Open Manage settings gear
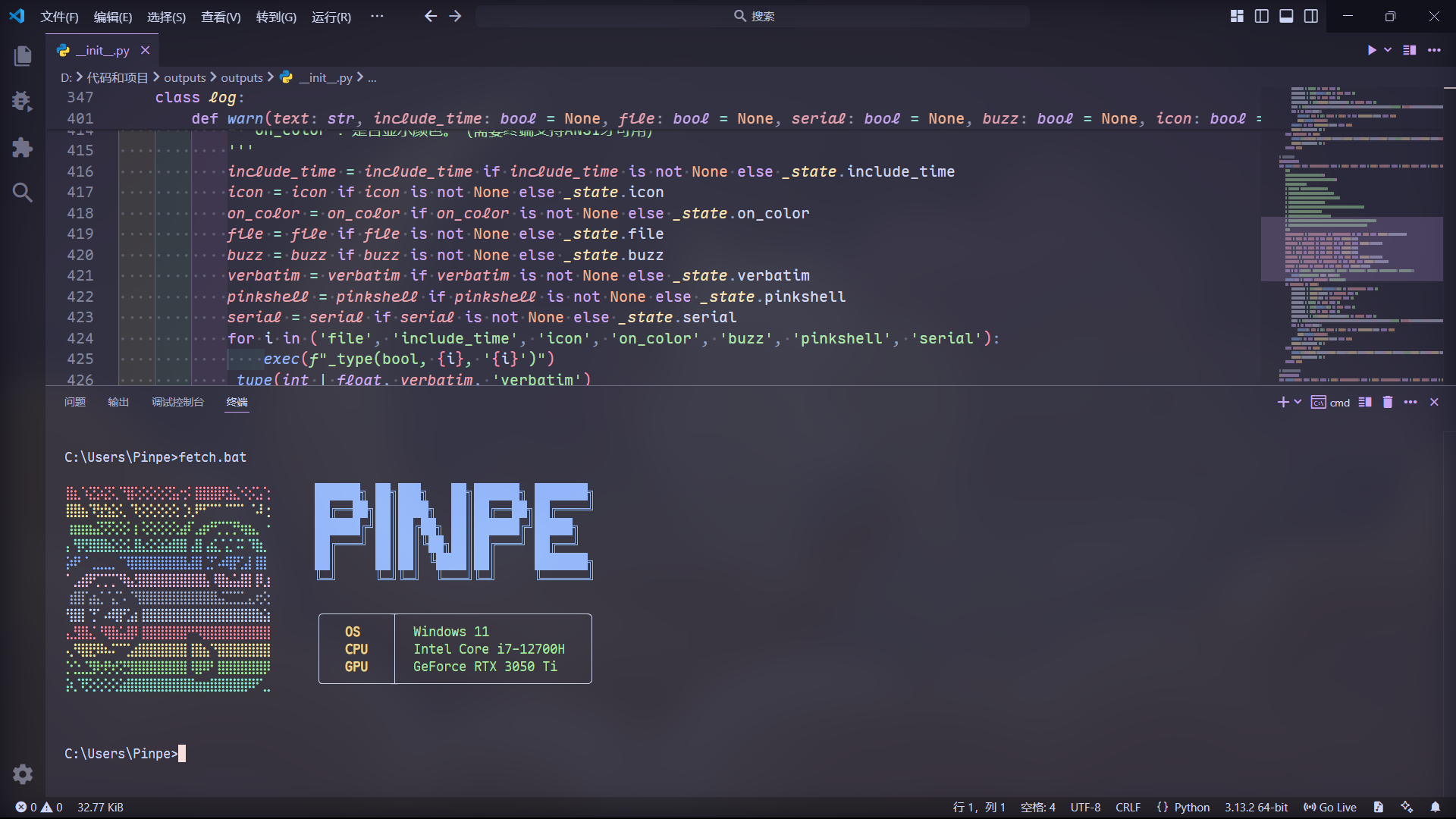The height and width of the screenshot is (819, 1456). pos(23,773)
